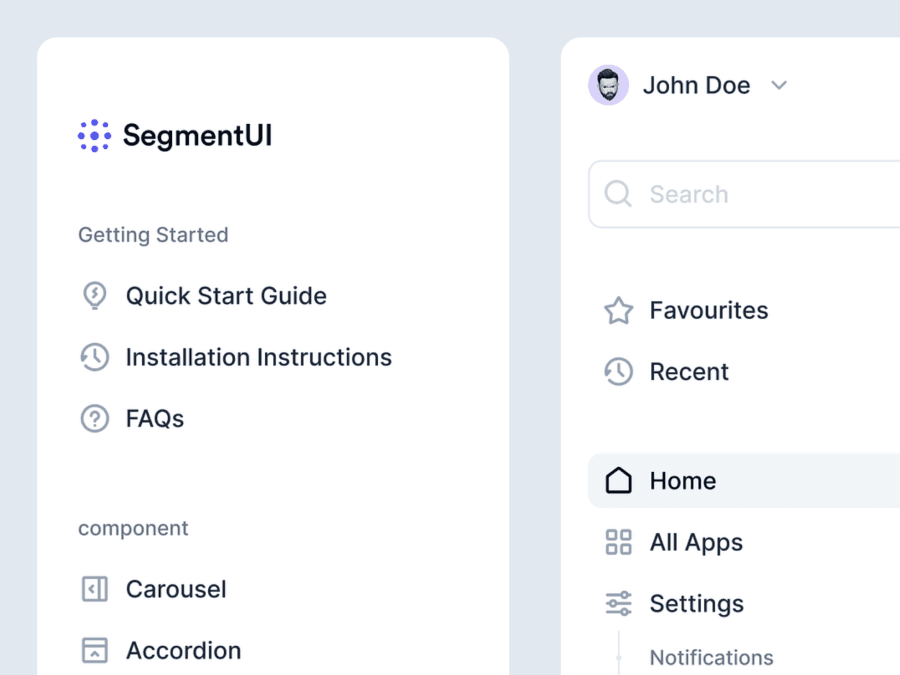Click the Accordion component icon
This screenshot has height=675, width=900.
pos(94,650)
